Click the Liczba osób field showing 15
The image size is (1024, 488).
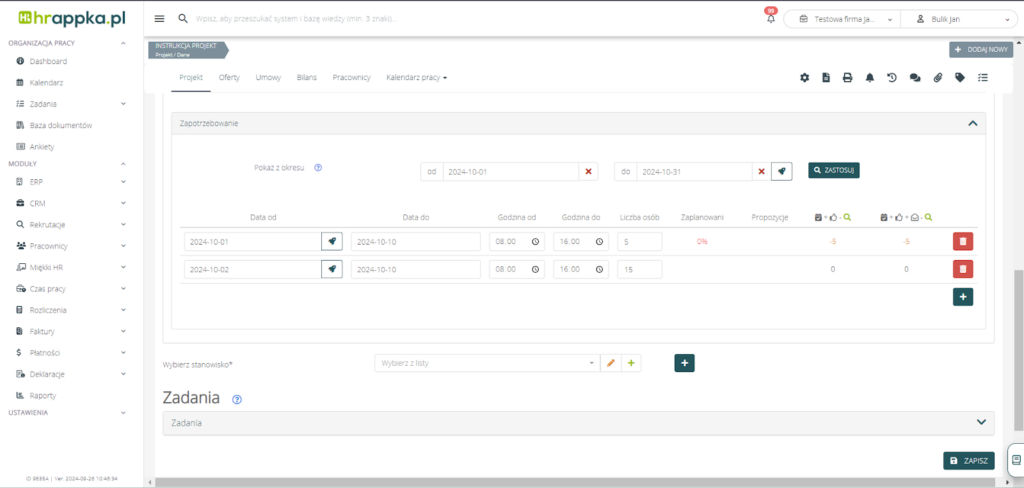(x=639, y=269)
